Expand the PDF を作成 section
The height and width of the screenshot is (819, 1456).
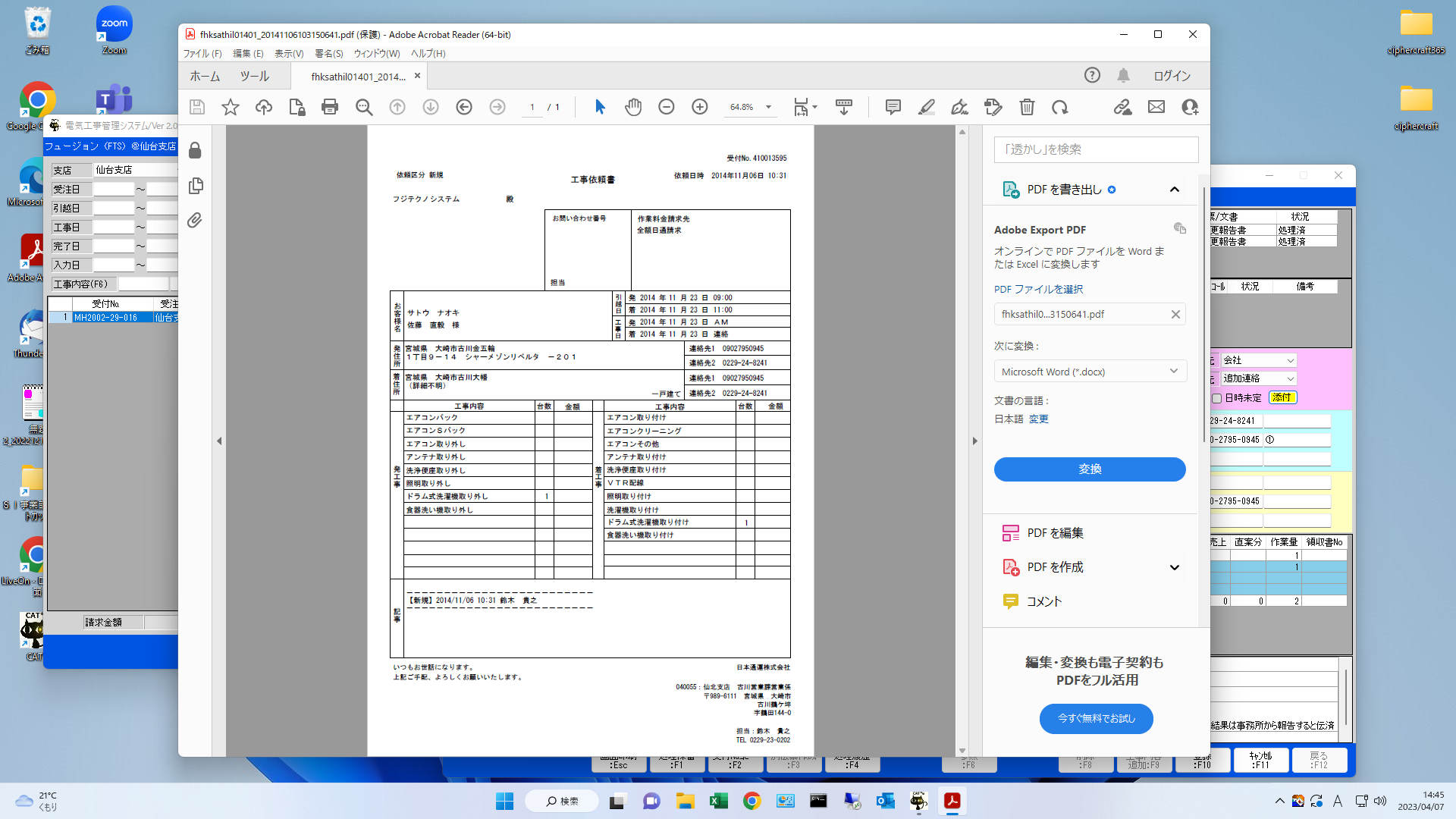(1174, 567)
